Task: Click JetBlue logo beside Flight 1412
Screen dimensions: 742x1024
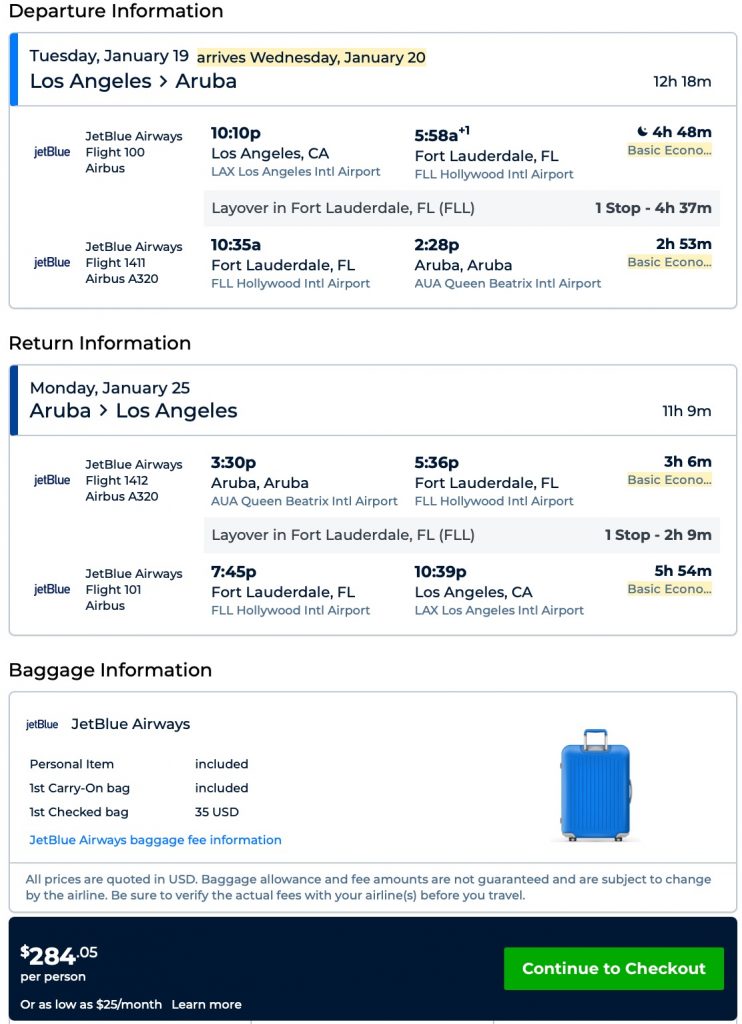Action: pos(52,480)
